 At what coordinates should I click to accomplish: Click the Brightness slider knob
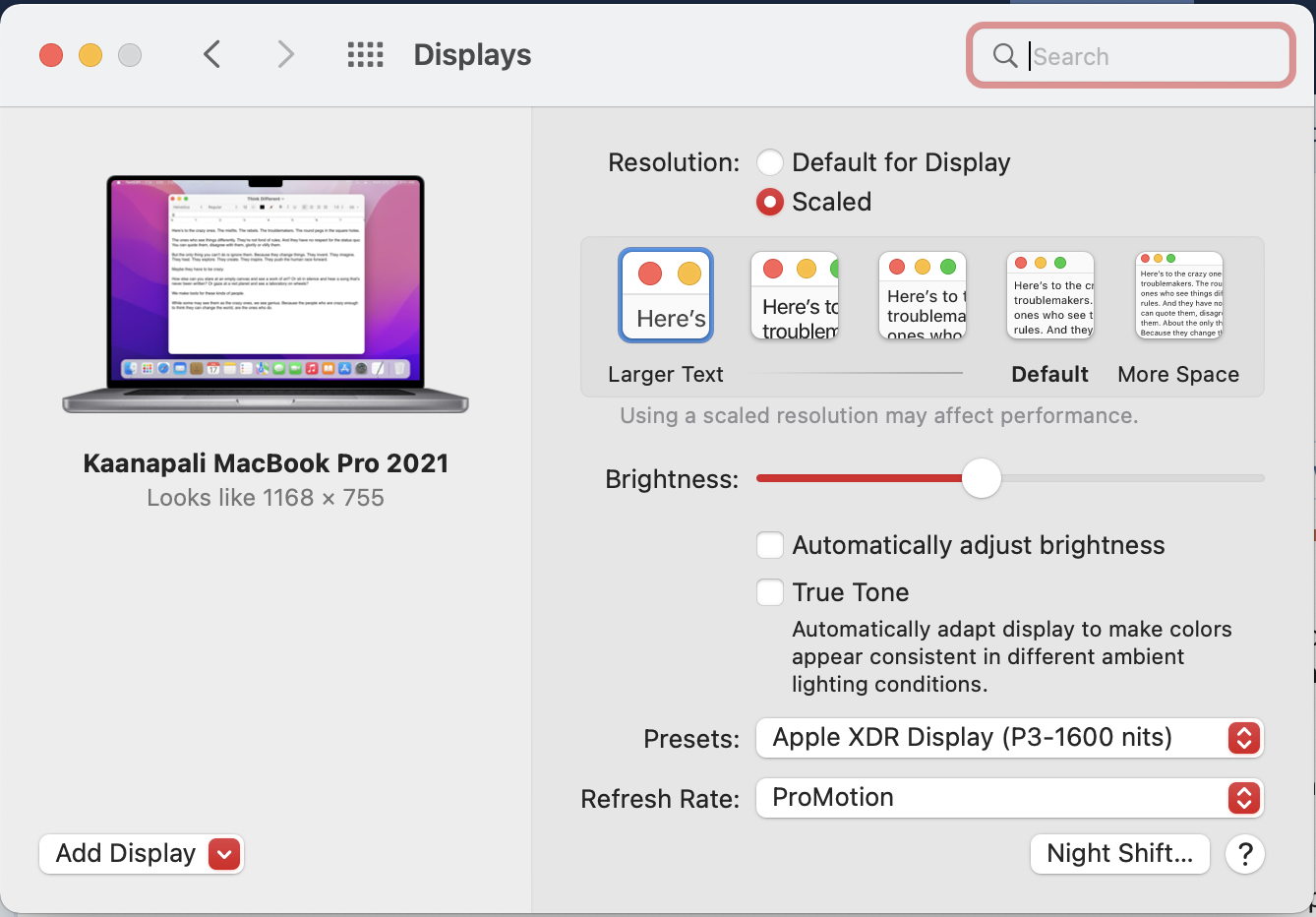981,478
